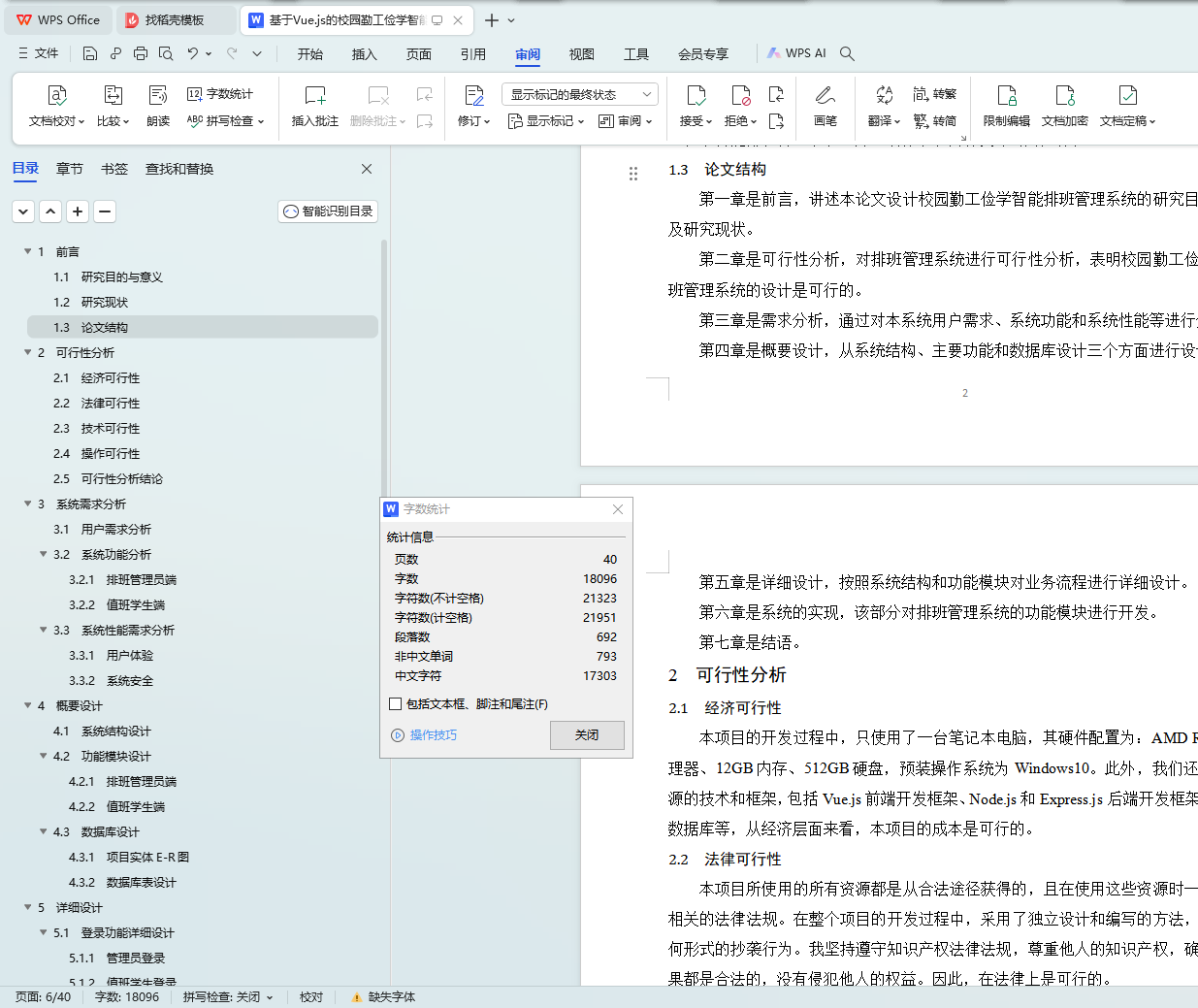Collapse the 1 前言 outline node
Viewport: 1198px width, 1008px height.
click(28, 251)
